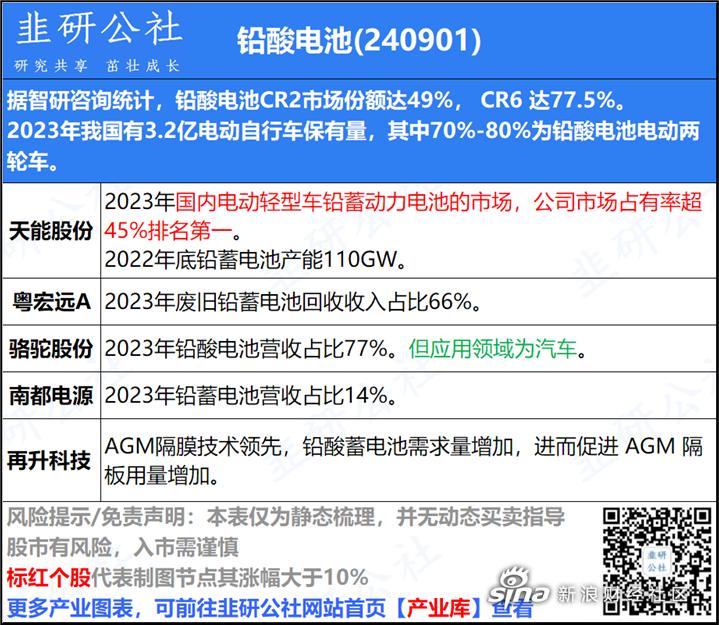Click green text 但应用领域为汽车
Screen dimensions: 719x625
[x=492, y=349]
